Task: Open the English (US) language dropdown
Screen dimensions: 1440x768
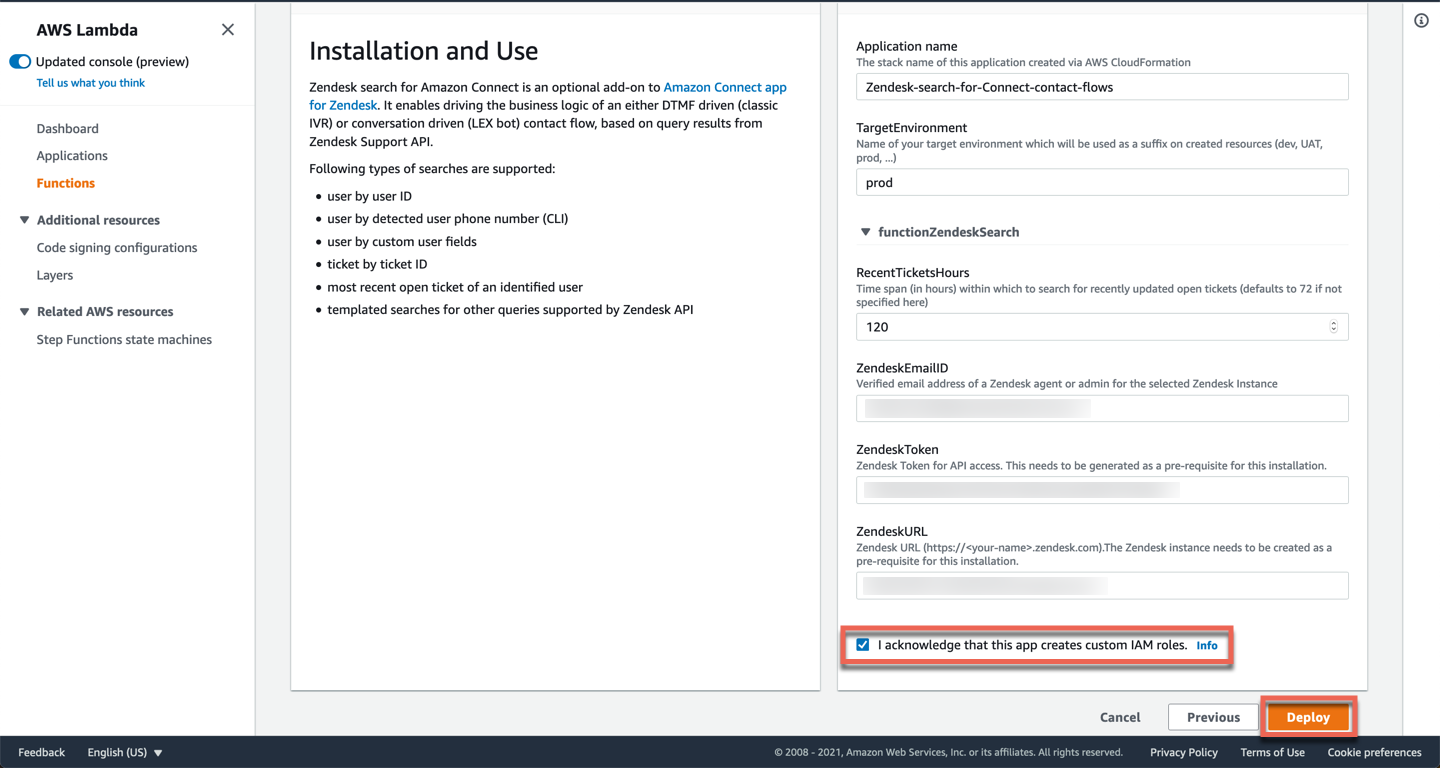Action: click(124, 752)
